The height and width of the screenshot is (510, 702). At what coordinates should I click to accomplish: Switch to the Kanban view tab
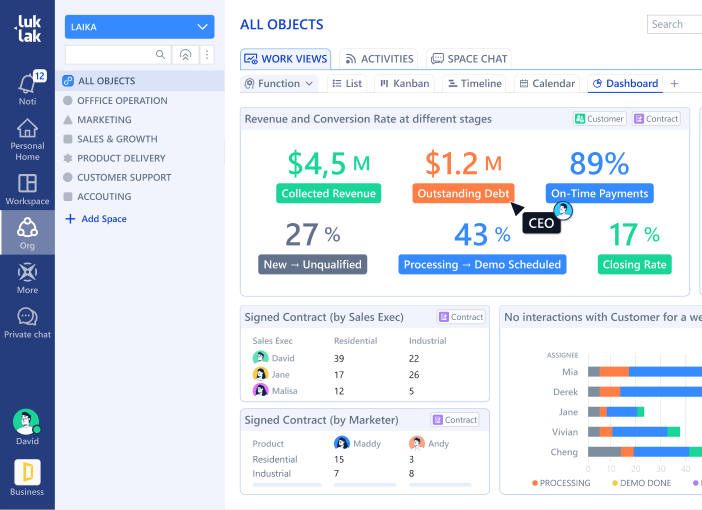click(404, 84)
